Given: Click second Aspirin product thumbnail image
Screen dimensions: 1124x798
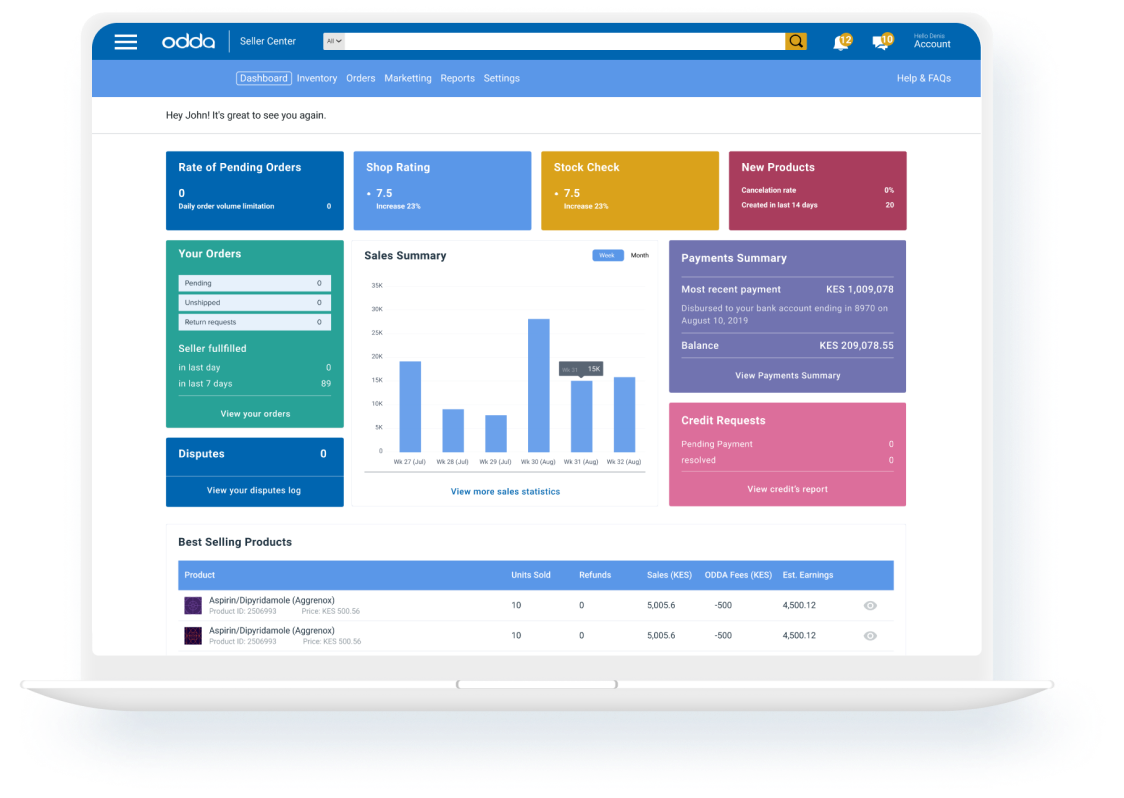Looking at the screenshot, I should pyautogui.click(x=193, y=635).
